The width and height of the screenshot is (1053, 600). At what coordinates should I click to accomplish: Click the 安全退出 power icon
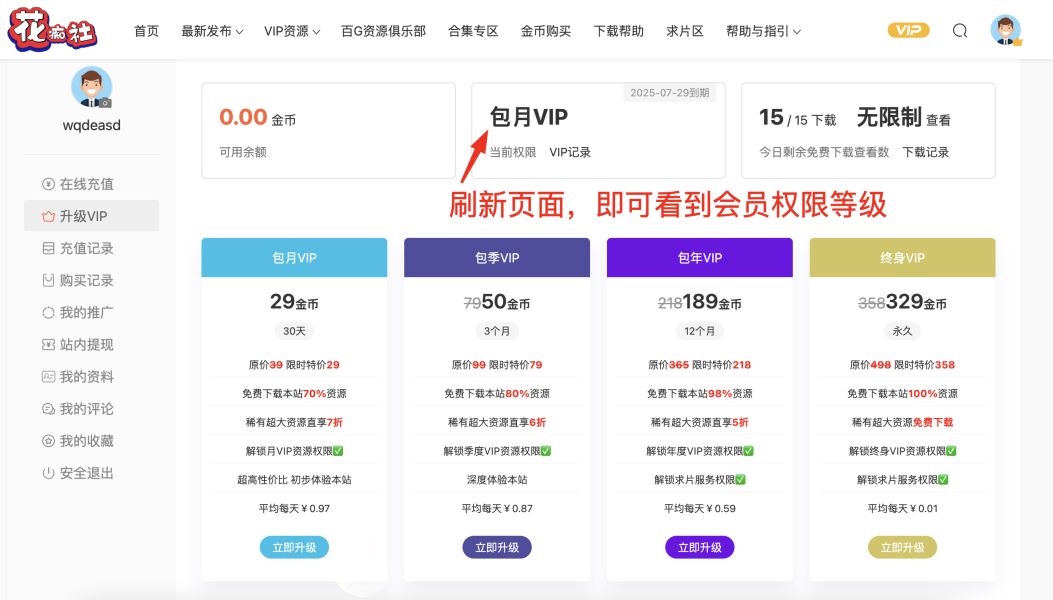48,473
